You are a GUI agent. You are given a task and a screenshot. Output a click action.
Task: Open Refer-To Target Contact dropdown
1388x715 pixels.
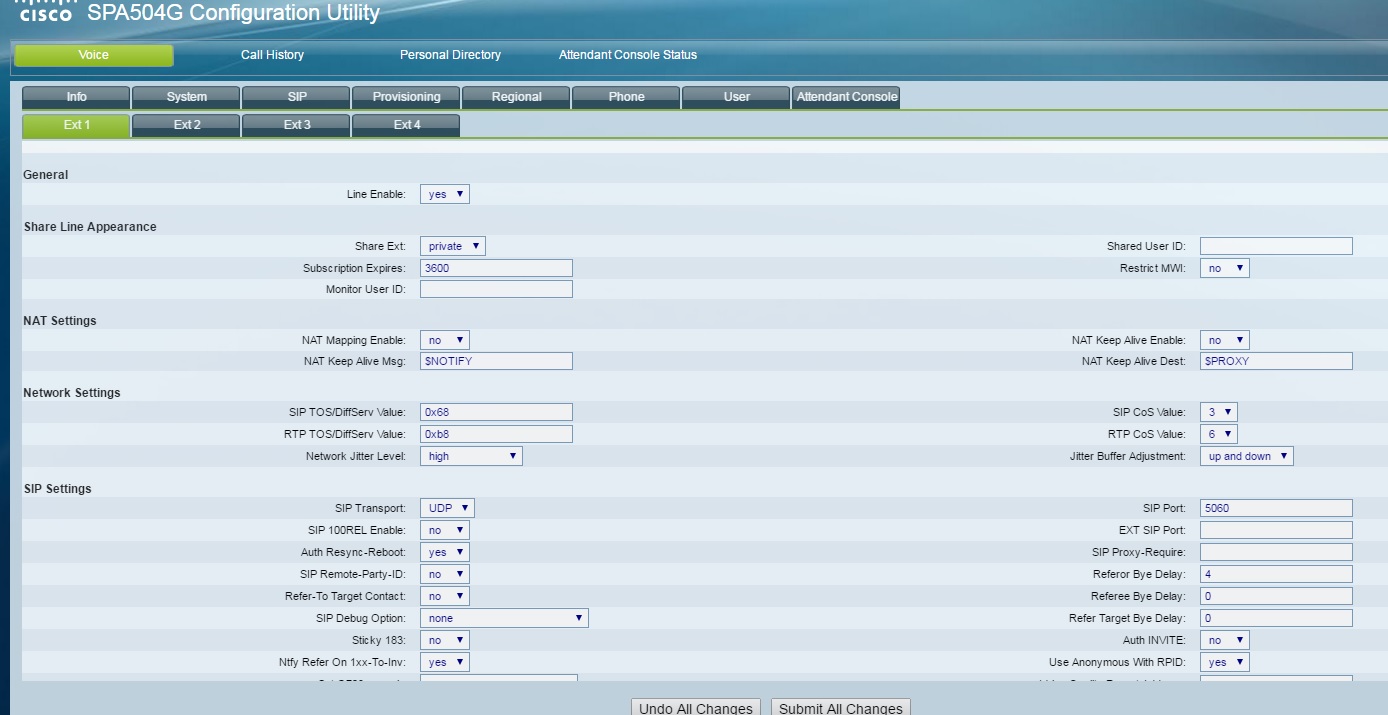point(445,596)
